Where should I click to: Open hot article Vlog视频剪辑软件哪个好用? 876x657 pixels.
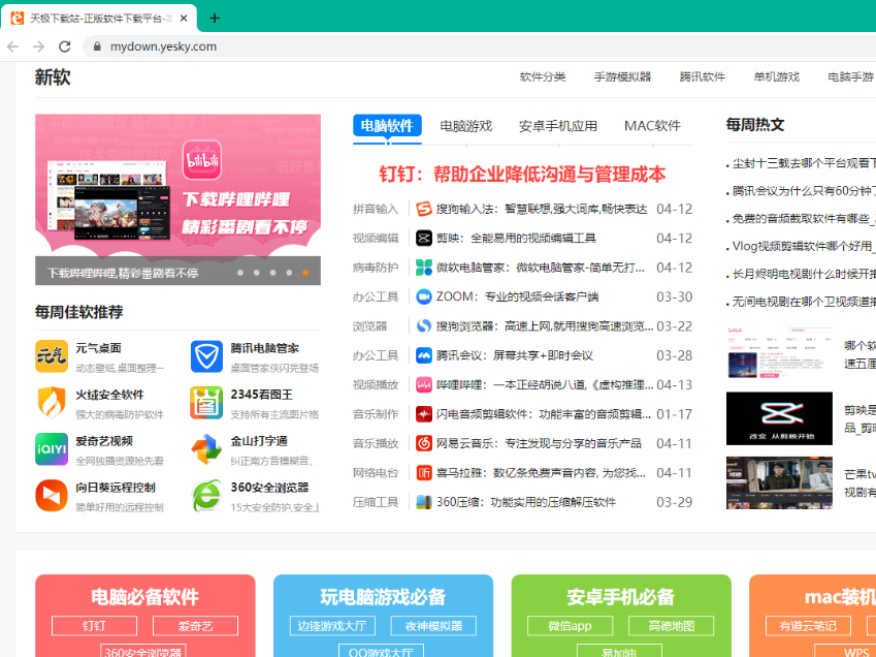click(804, 246)
